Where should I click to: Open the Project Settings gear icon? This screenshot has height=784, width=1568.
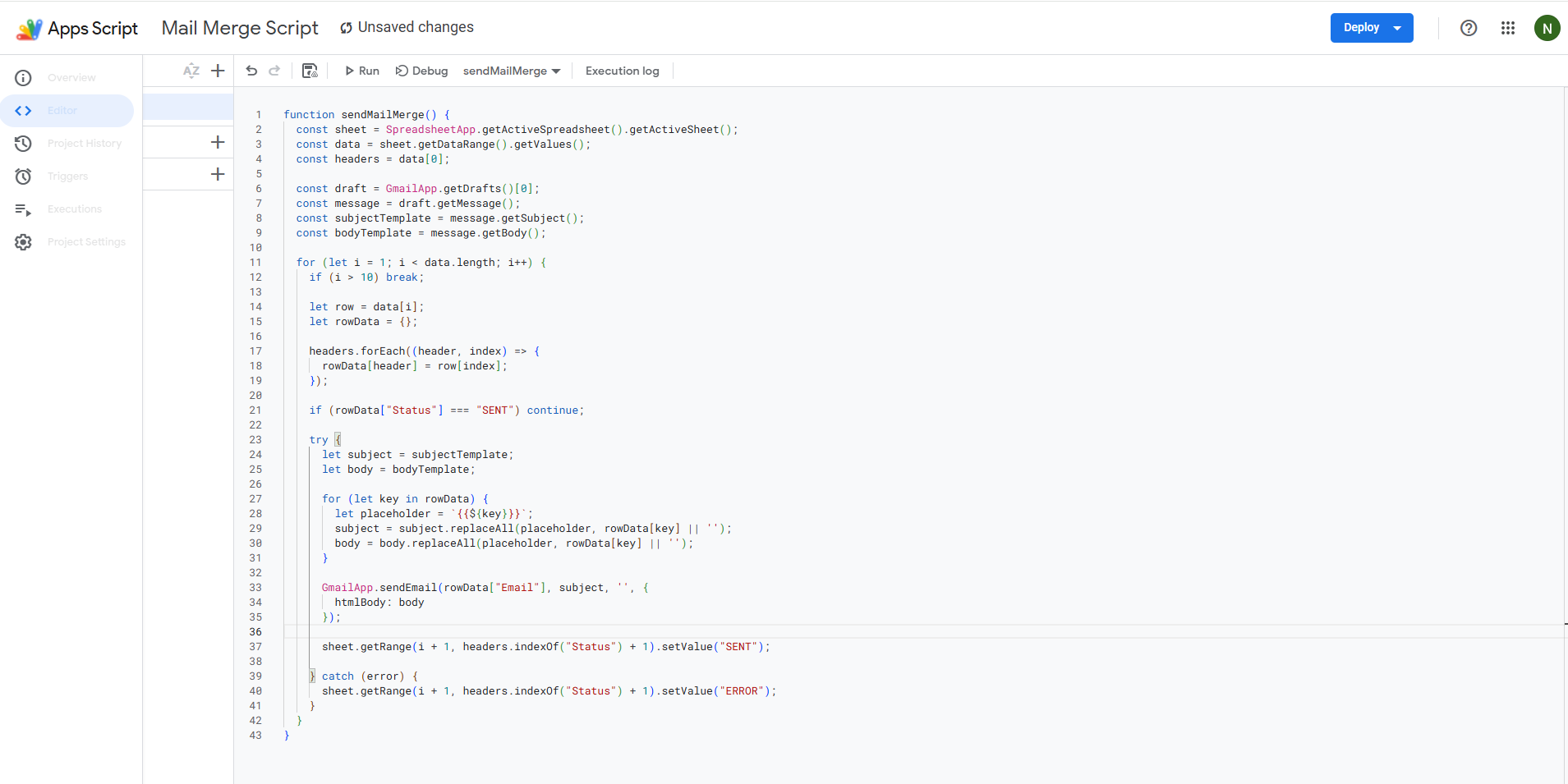tap(24, 242)
